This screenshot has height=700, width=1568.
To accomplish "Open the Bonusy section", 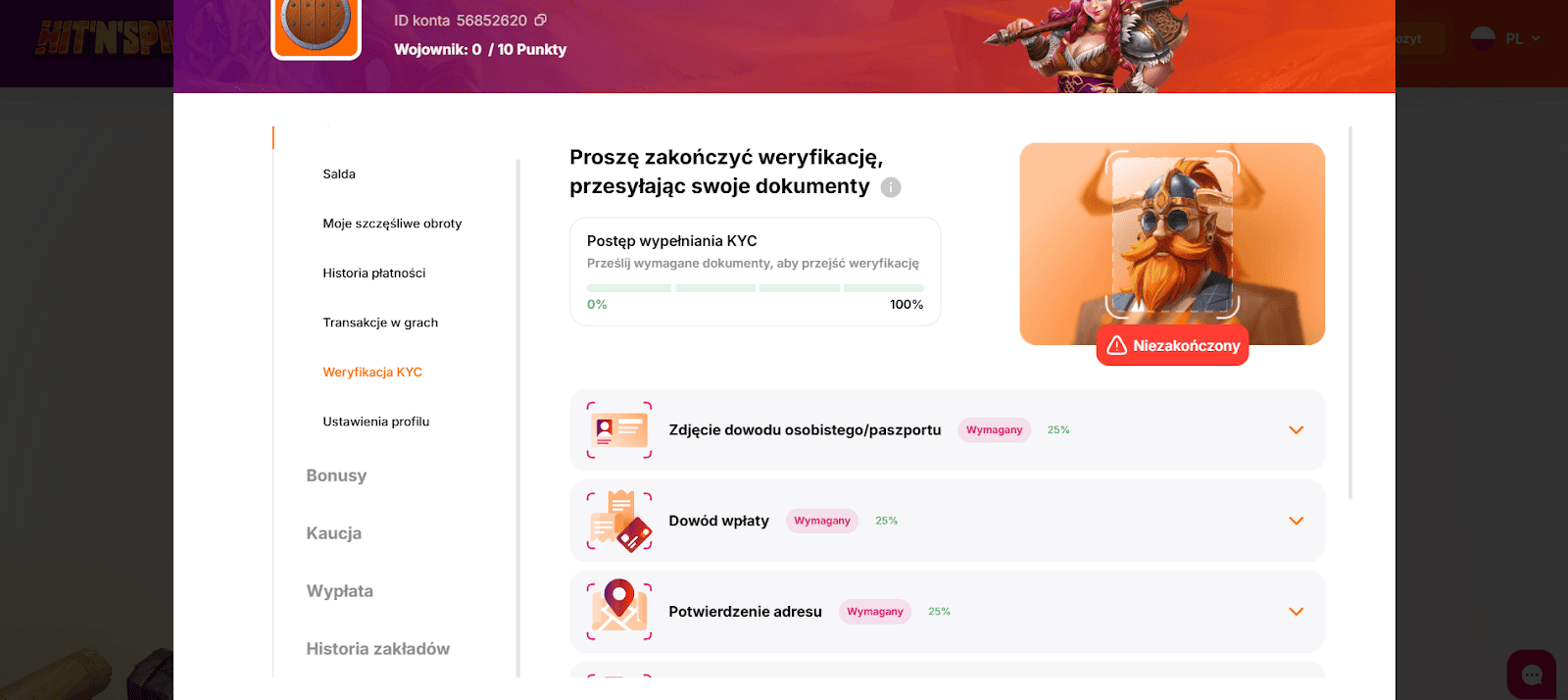I will pyautogui.click(x=336, y=475).
